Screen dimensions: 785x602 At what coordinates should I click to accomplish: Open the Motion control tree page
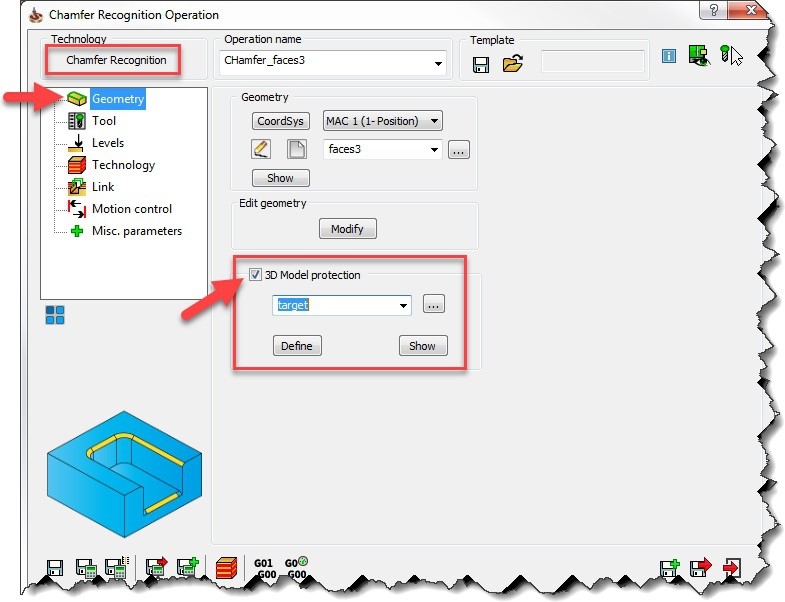coord(132,209)
